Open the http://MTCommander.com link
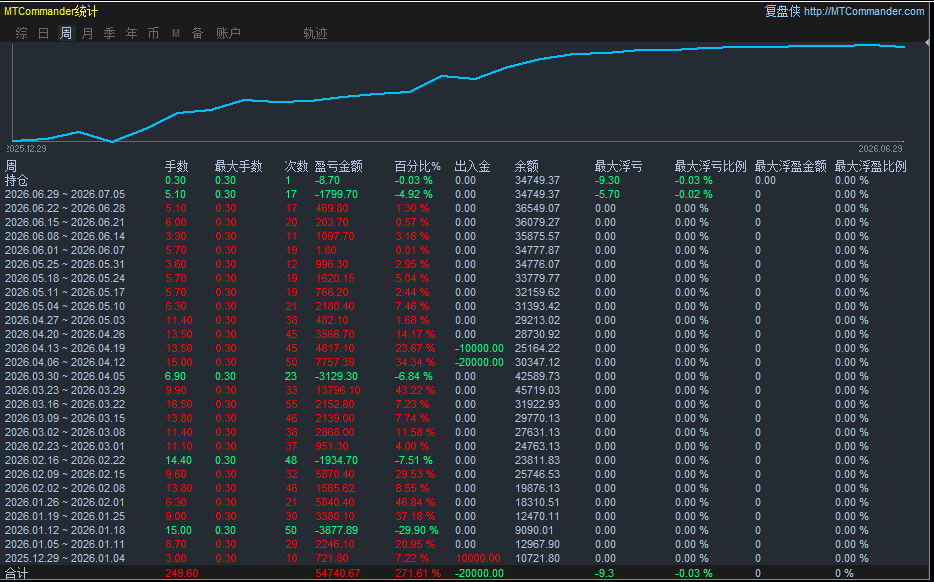The height and width of the screenshot is (582, 934). (x=864, y=11)
